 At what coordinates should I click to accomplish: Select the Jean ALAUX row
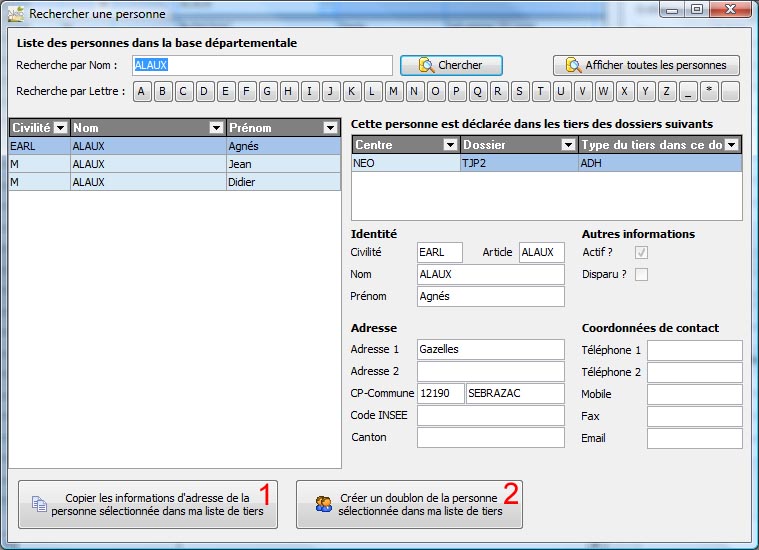click(175, 164)
